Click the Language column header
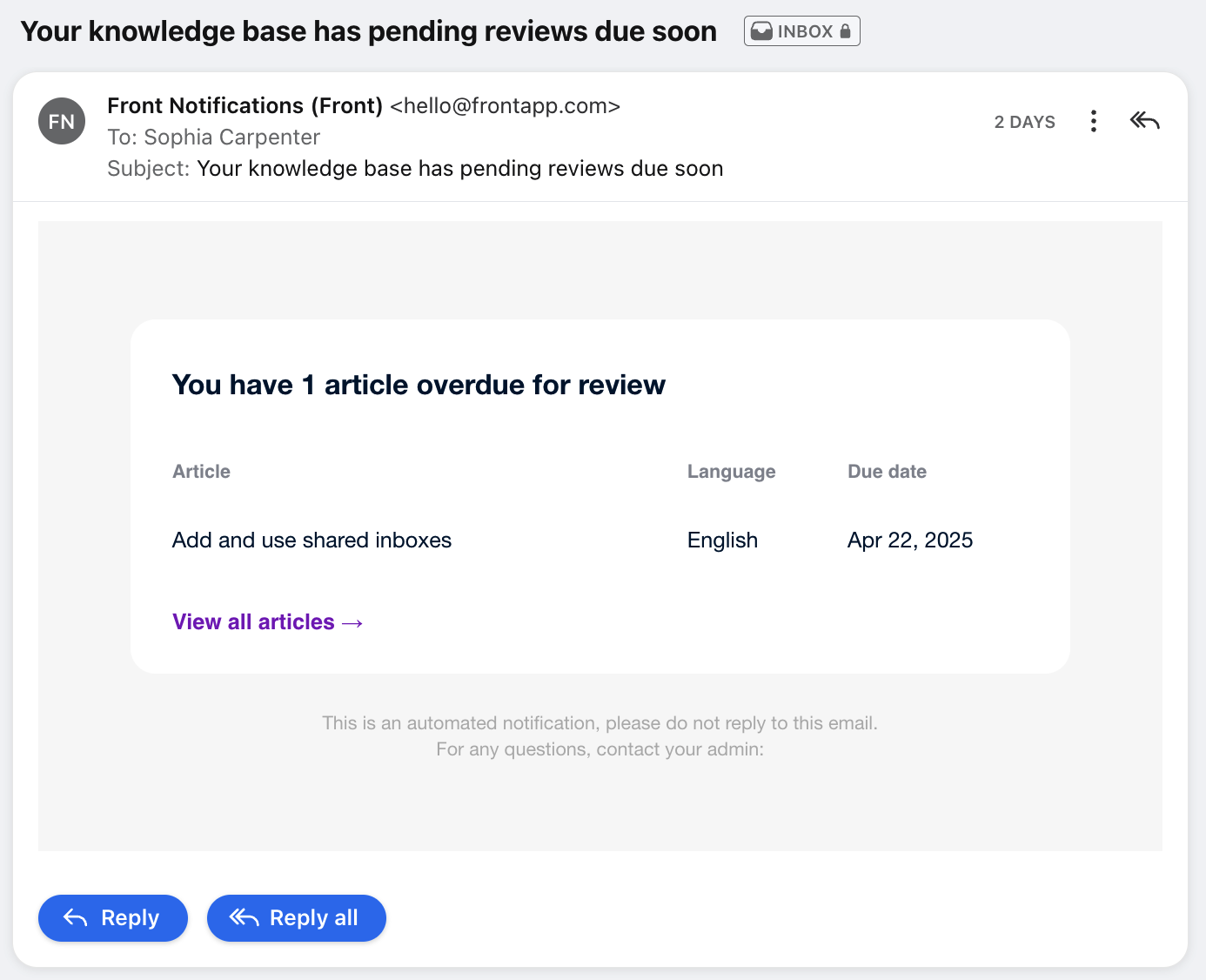 point(731,472)
